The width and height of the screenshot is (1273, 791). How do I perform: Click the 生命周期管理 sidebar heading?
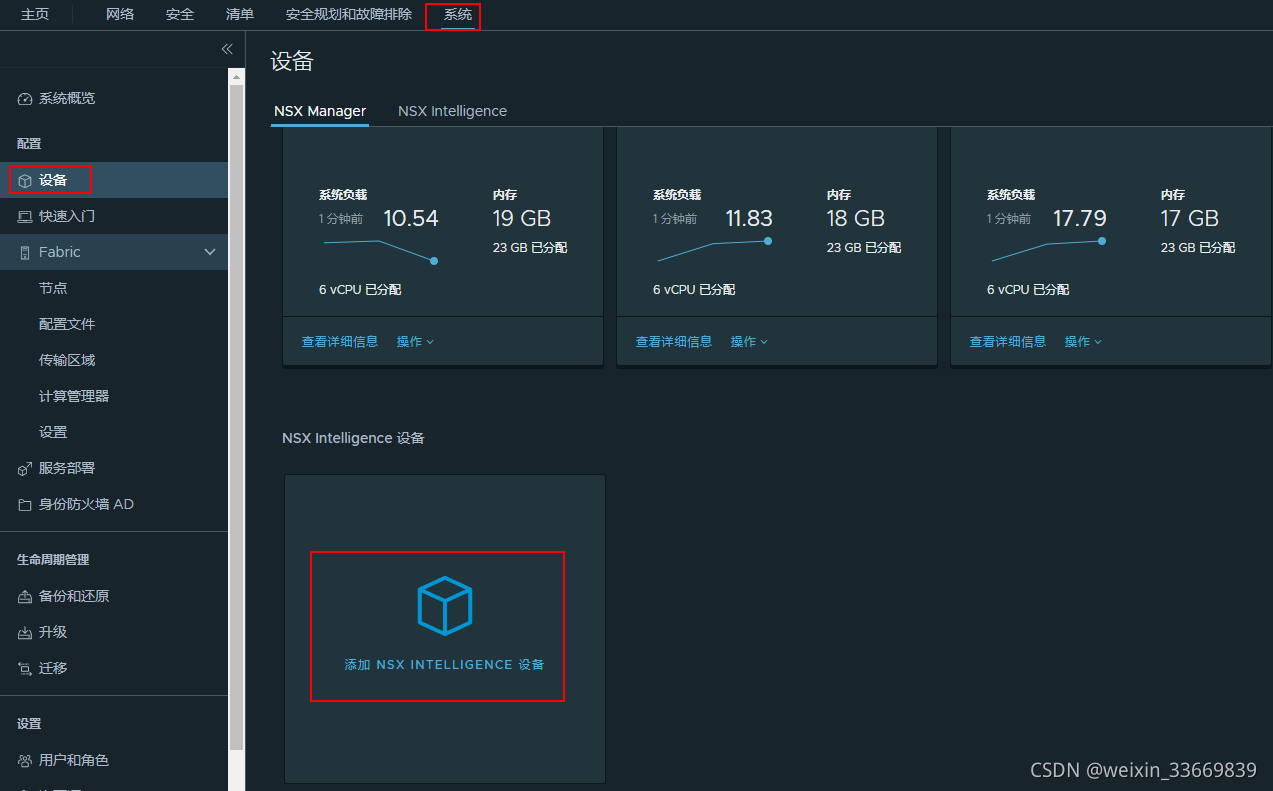53,560
